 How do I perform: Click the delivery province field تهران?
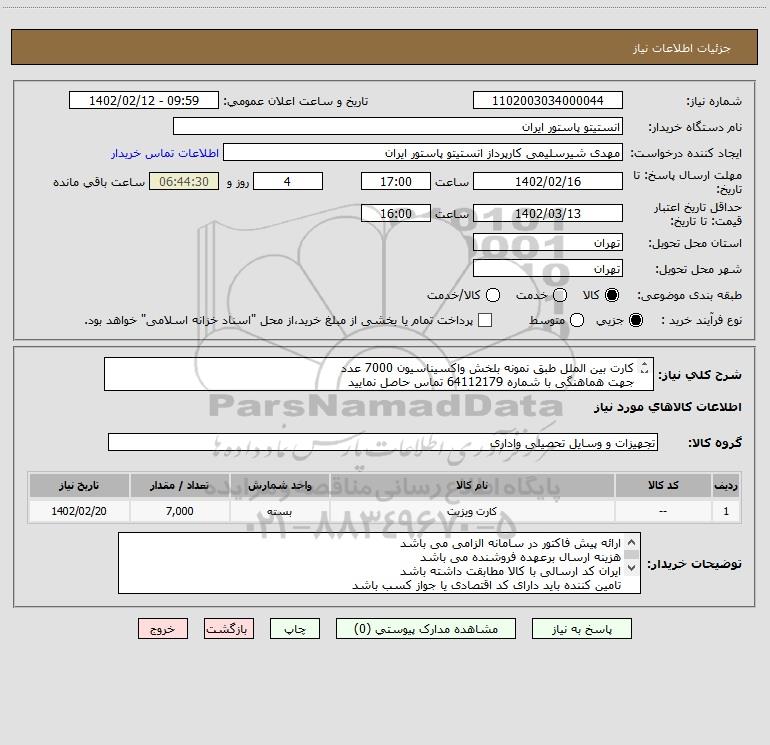coord(548,243)
